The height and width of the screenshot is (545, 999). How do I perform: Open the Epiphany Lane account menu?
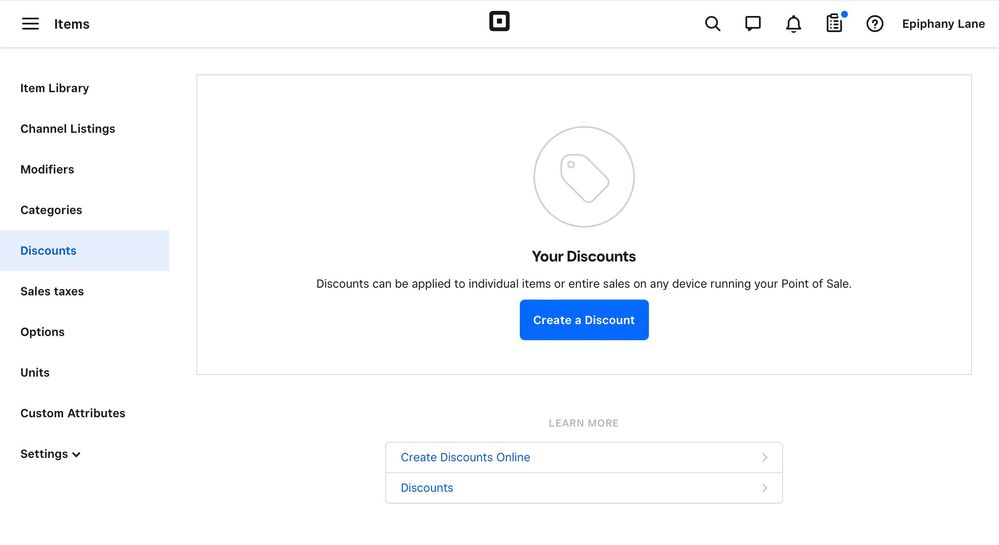click(x=943, y=24)
